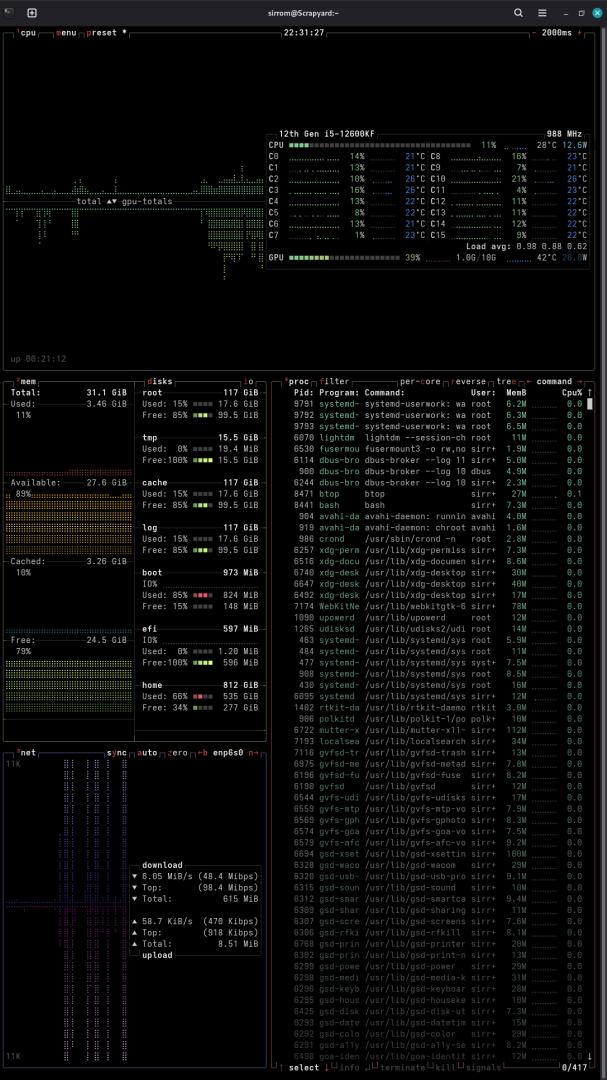Click the process filter field
This screenshot has height=1080, width=607.
click(335, 381)
